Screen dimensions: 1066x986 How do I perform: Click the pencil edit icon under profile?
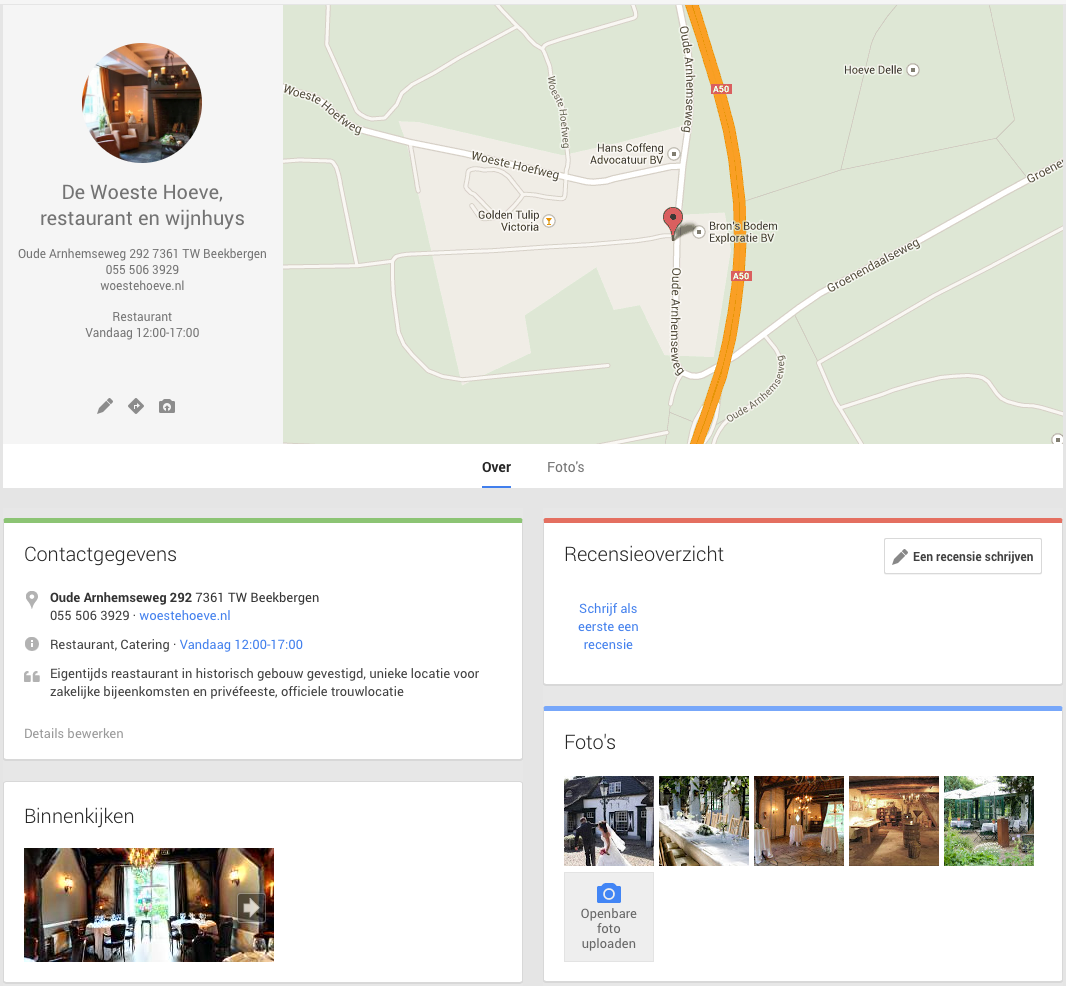(x=105, y=406)
